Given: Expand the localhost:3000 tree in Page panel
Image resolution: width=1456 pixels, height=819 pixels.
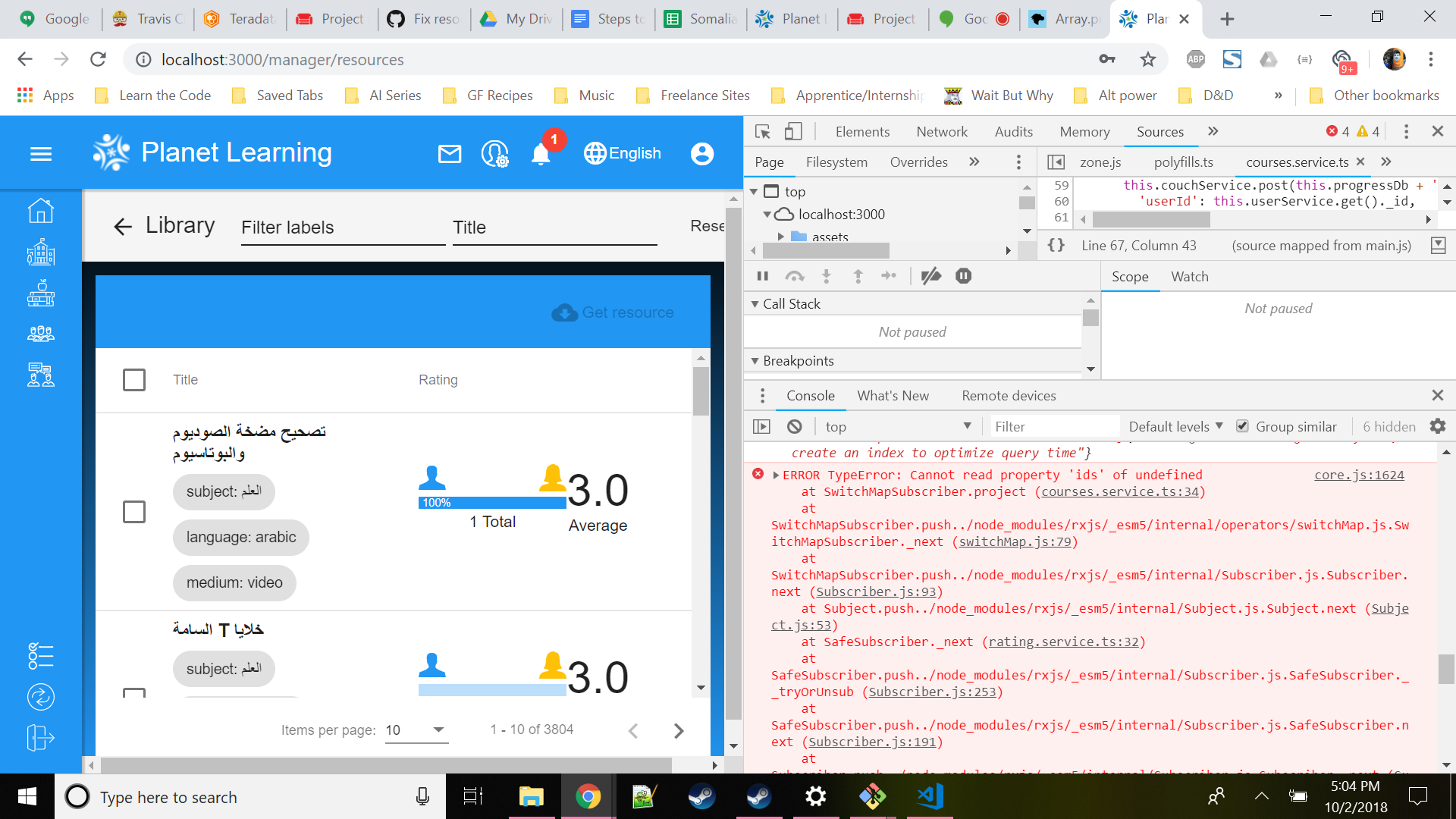Looking at the screenshot, I should 767,215.
